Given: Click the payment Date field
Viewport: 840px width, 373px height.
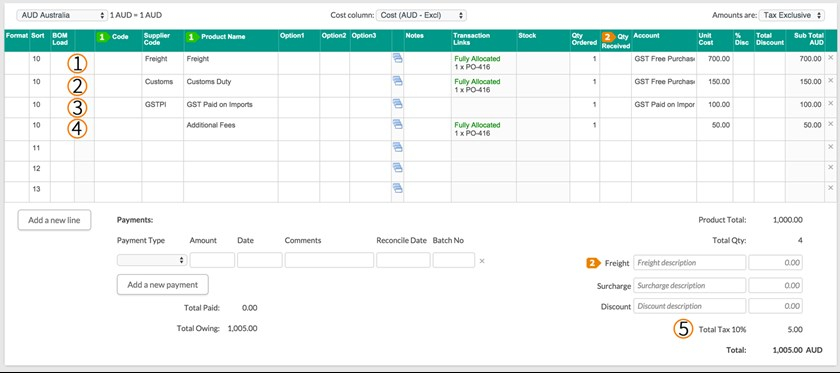Looking at the screenshot, I should point(260,260).
